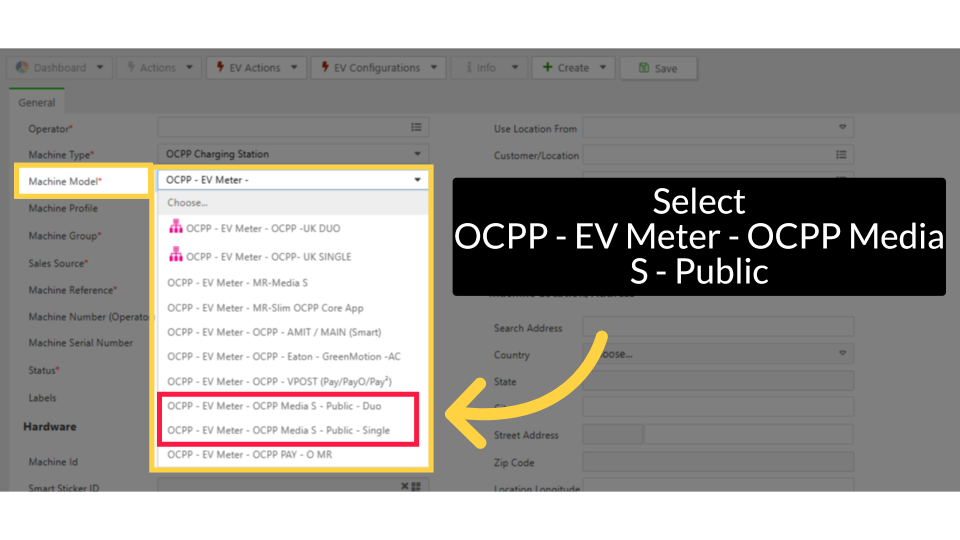This screenshot has height=540, width=960.
Task: Open the Actions dropdown
Action: [159, 68]
